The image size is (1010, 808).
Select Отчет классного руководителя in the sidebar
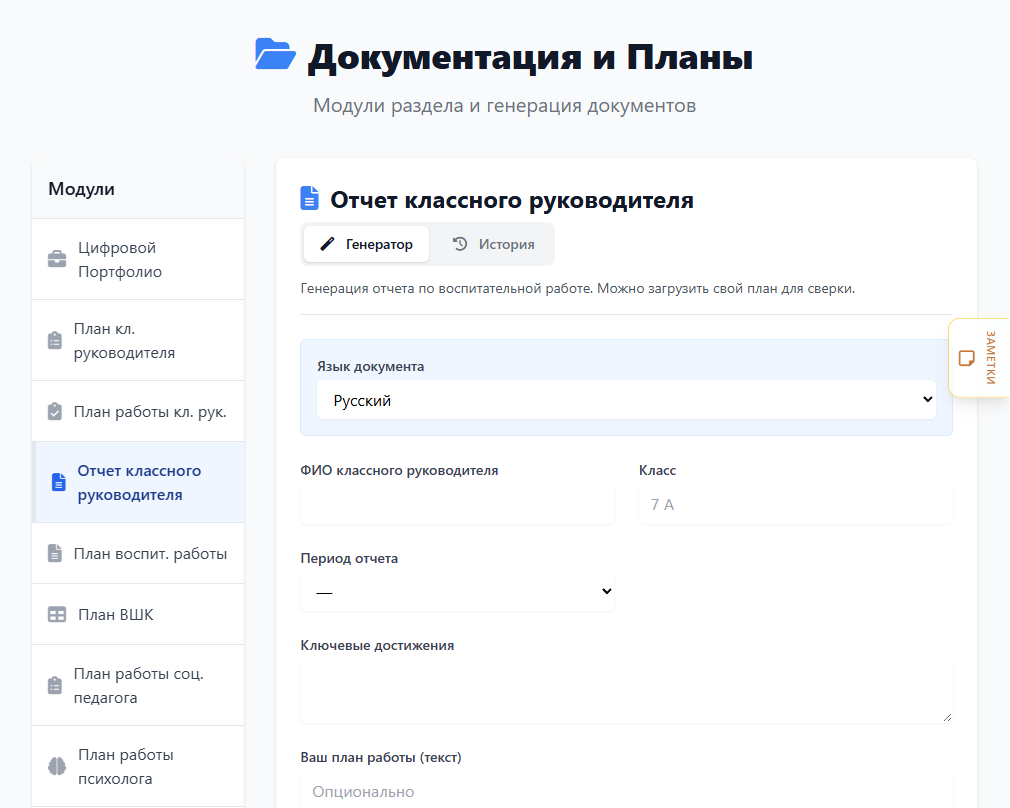(x=138, y=482)
